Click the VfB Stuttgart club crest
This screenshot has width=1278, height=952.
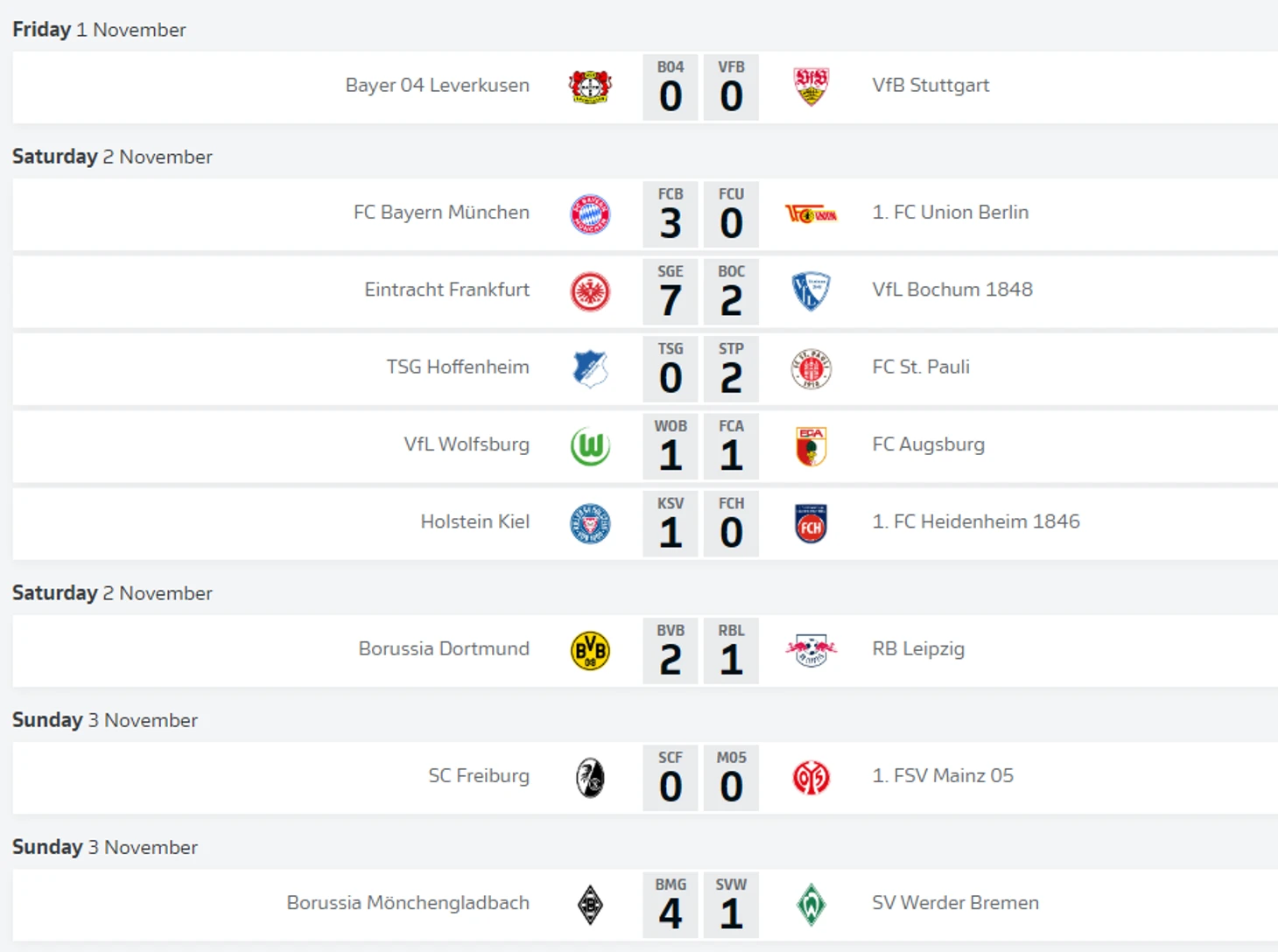tap(811, 87)
